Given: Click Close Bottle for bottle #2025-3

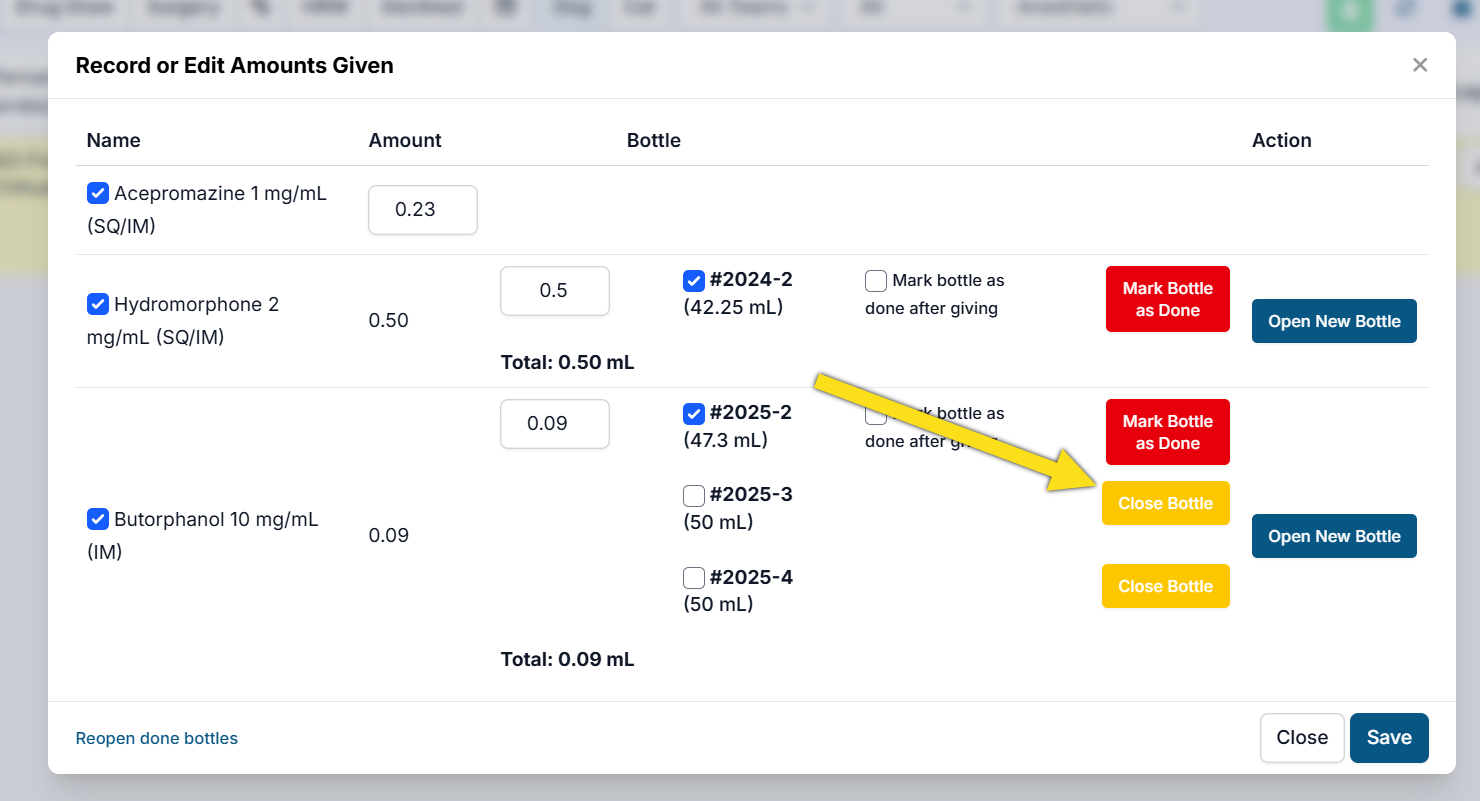Looking at the screenshot, I should [1165, 503].
